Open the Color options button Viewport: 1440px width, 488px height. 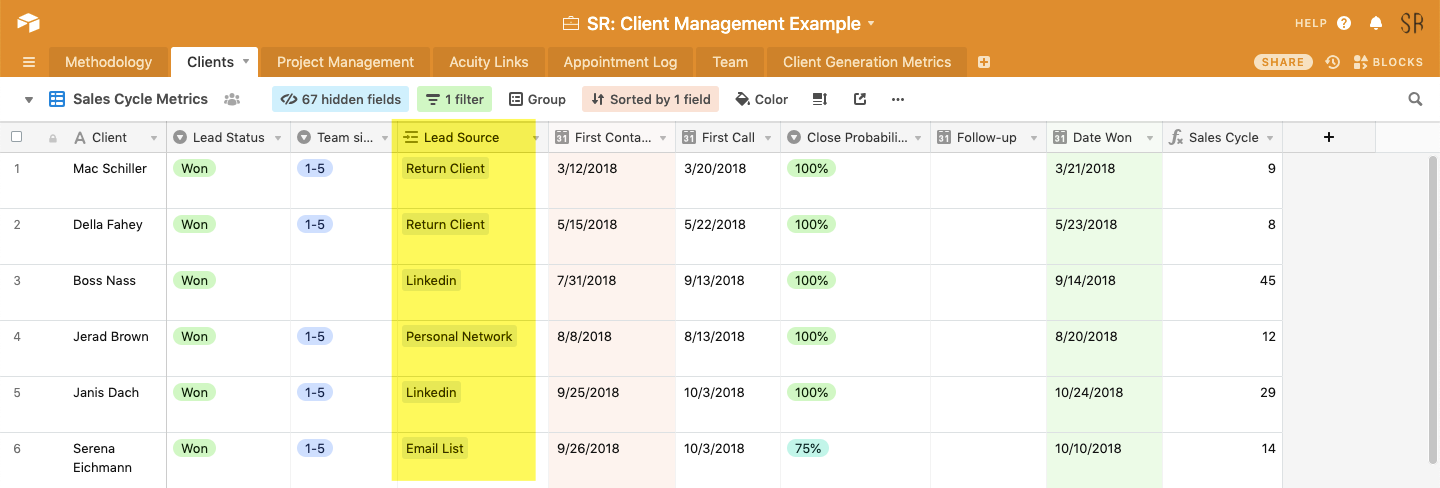[761, 99]
